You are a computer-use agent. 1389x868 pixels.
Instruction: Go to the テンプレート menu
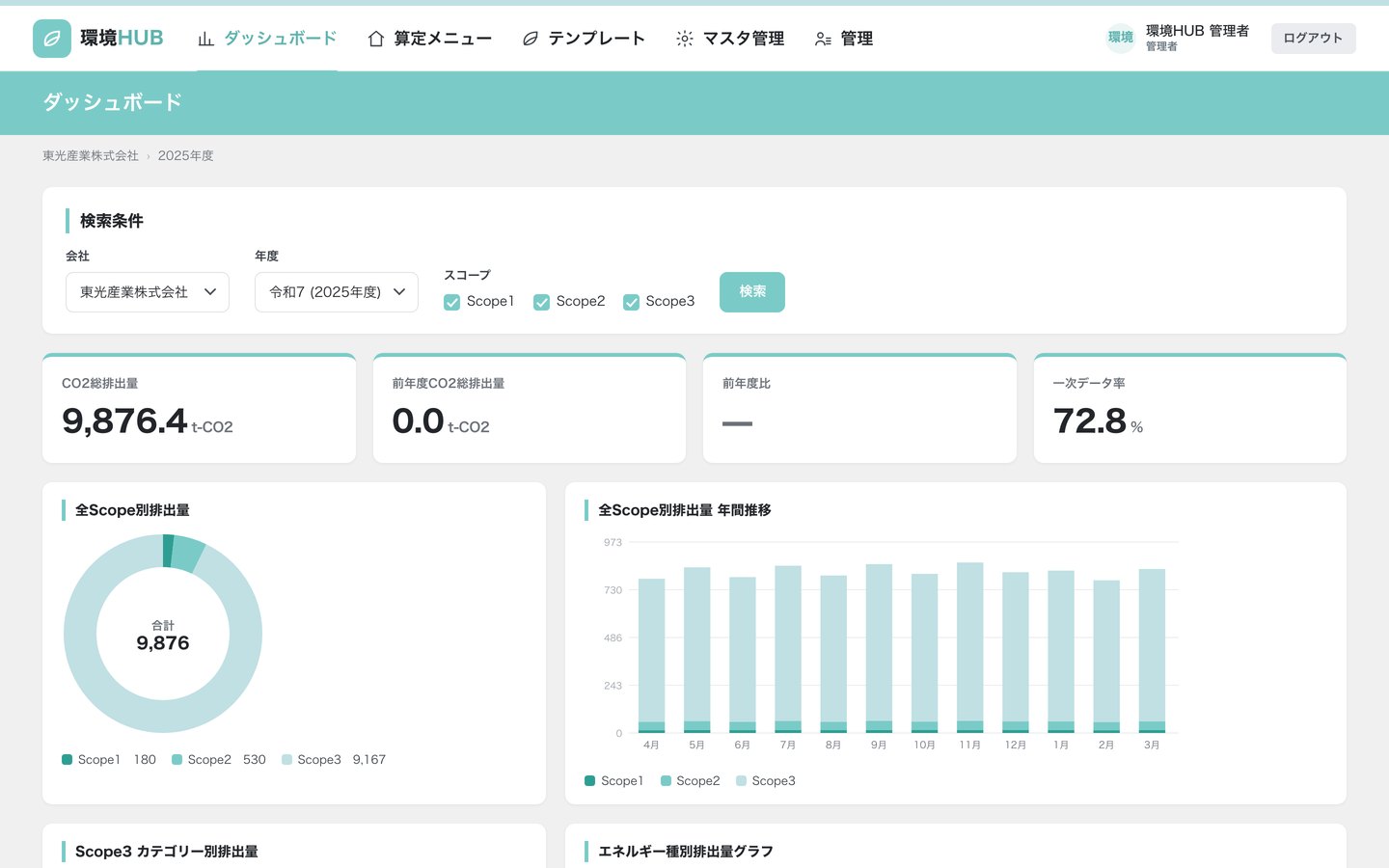(x=584, y=39)
